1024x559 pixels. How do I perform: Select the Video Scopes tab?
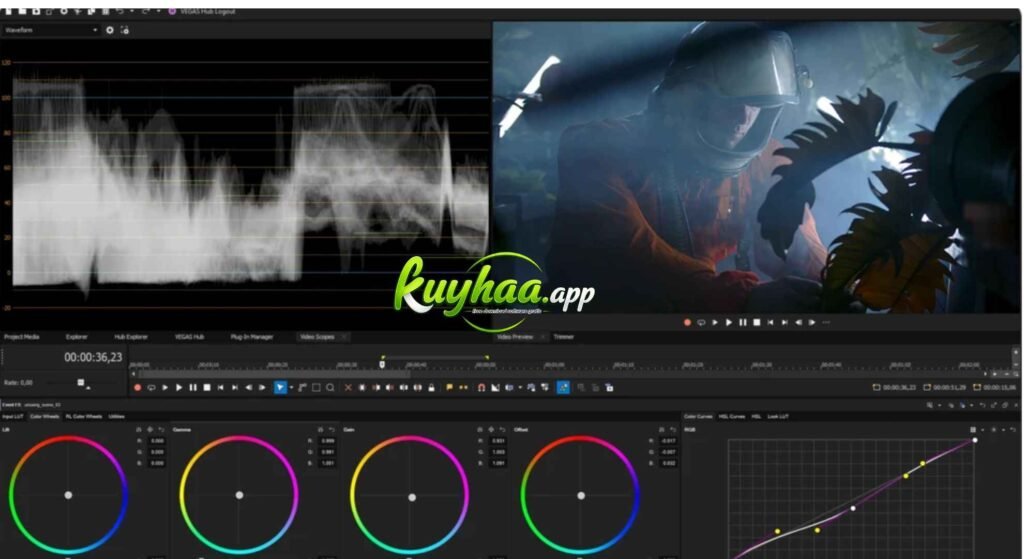[317, 337]
